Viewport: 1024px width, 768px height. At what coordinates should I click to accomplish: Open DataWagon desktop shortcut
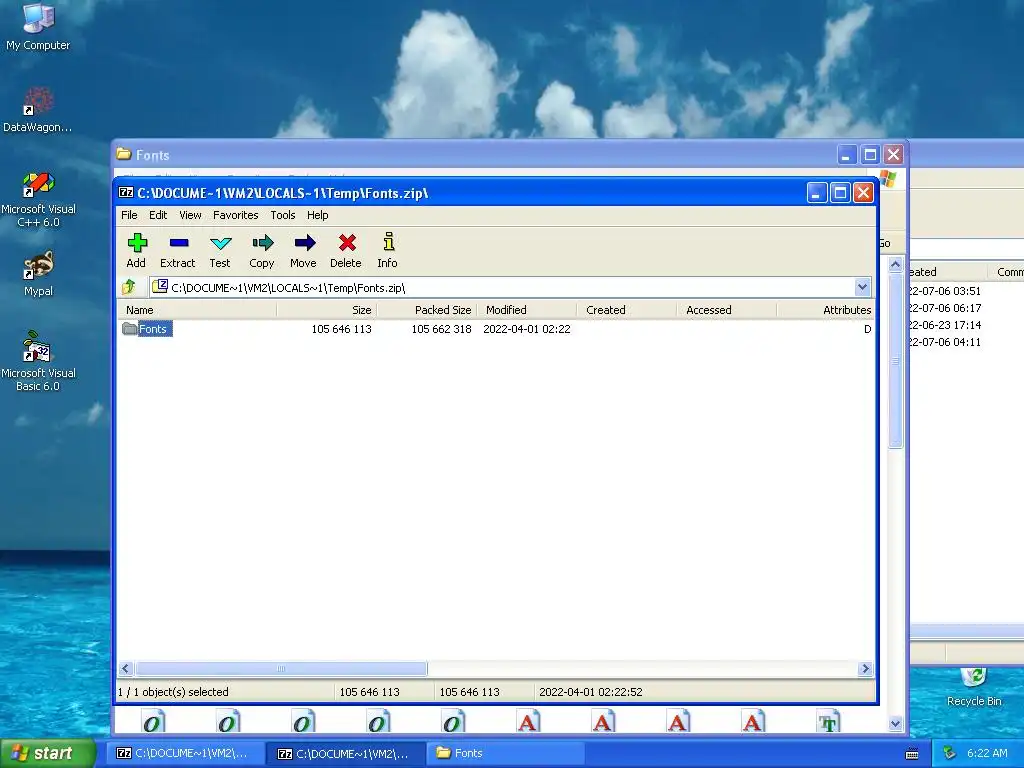38,110
